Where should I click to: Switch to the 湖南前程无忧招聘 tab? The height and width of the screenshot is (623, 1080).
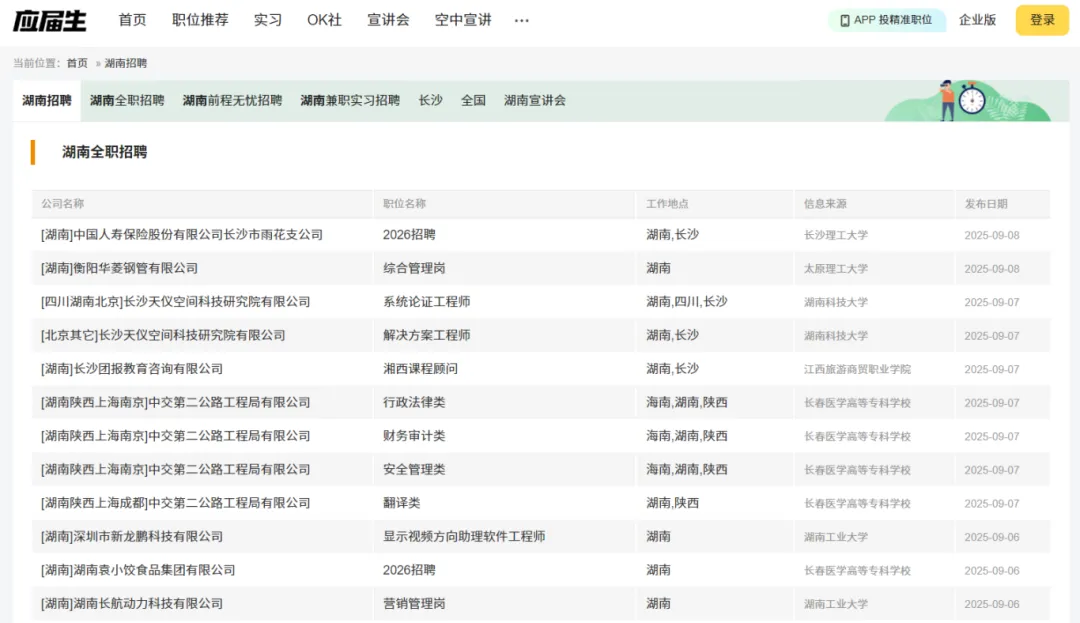tap(233, 101)
